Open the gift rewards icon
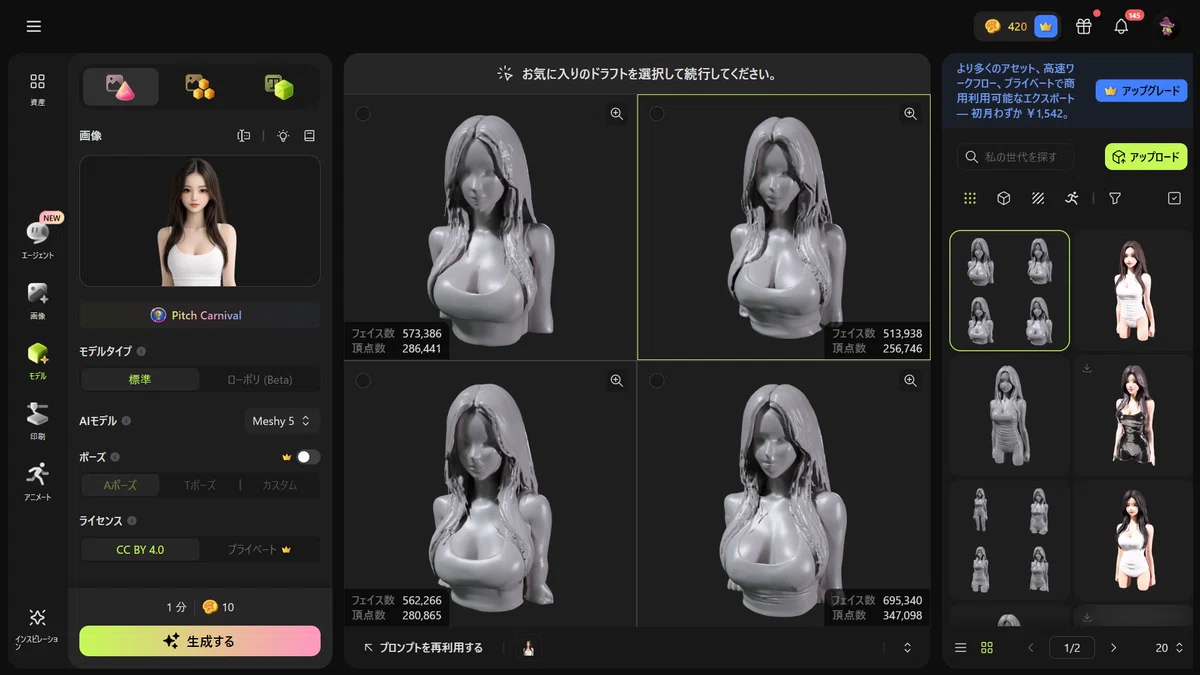Screen dimensions: 1200x675 pyautogui.click(x=1084, y=27)
